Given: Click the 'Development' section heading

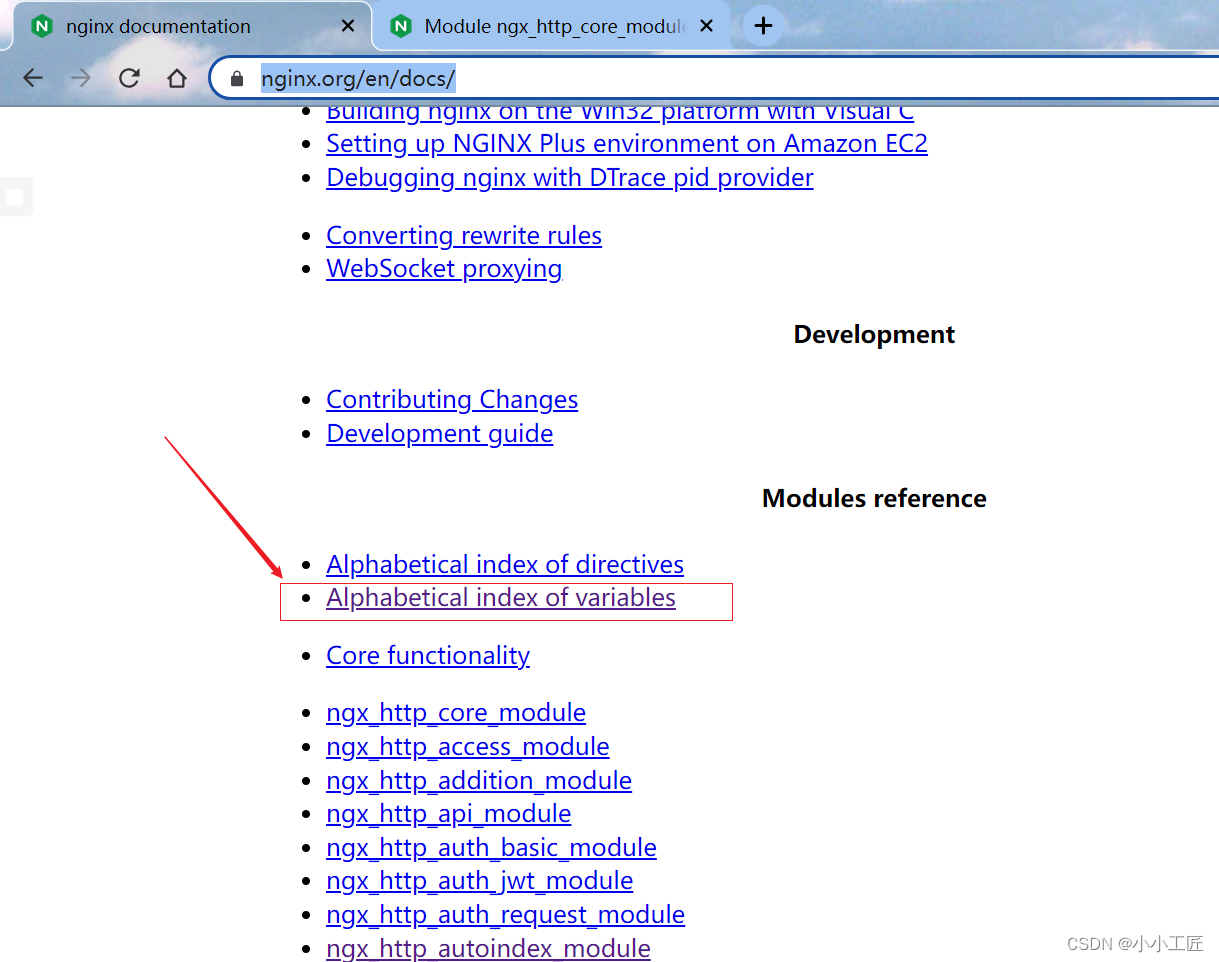Looking at the screenshot, I should [x=874, y=334].
